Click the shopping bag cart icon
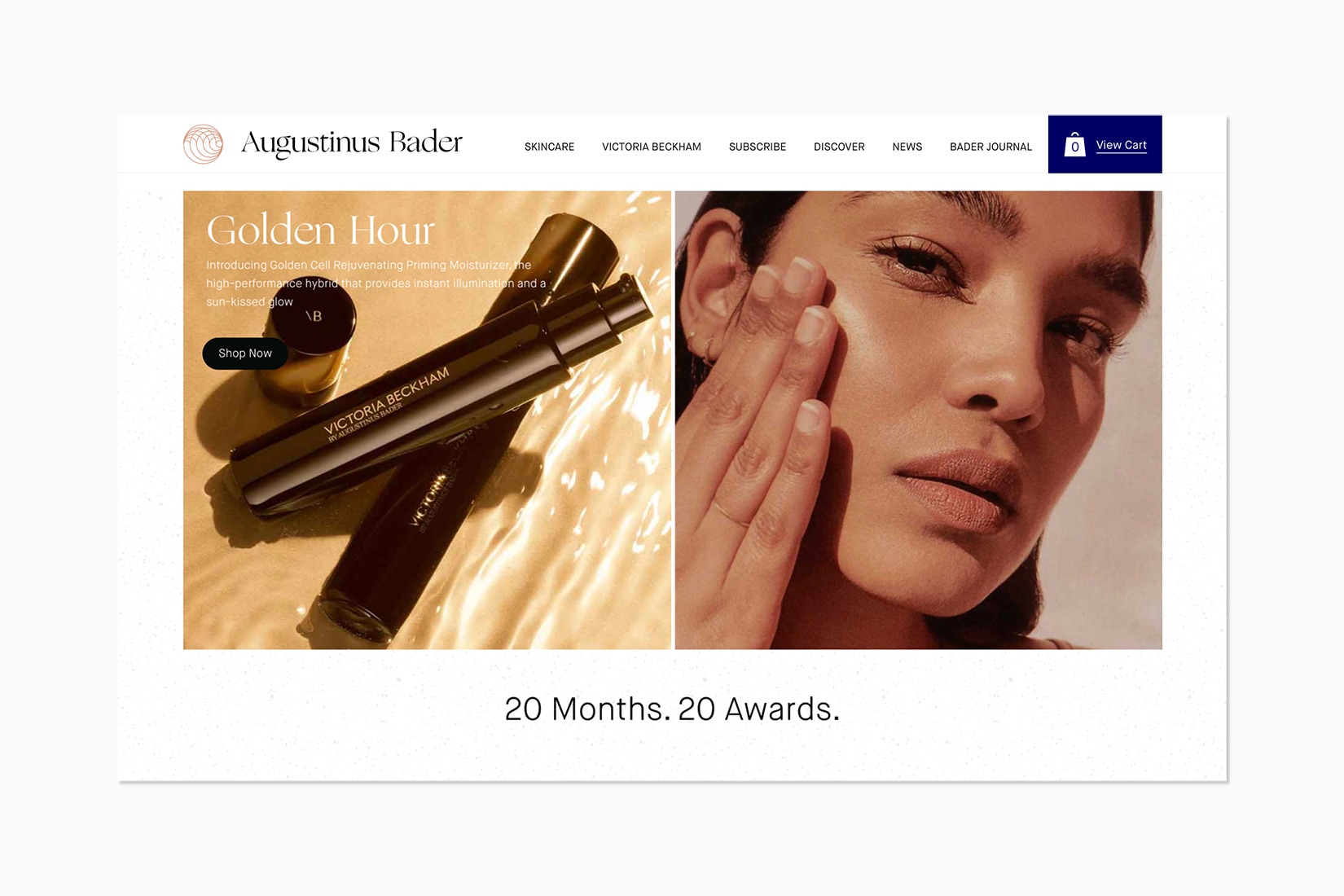Image resolution: width=1344 pixels, height=896 pixels. [1074, 145]
